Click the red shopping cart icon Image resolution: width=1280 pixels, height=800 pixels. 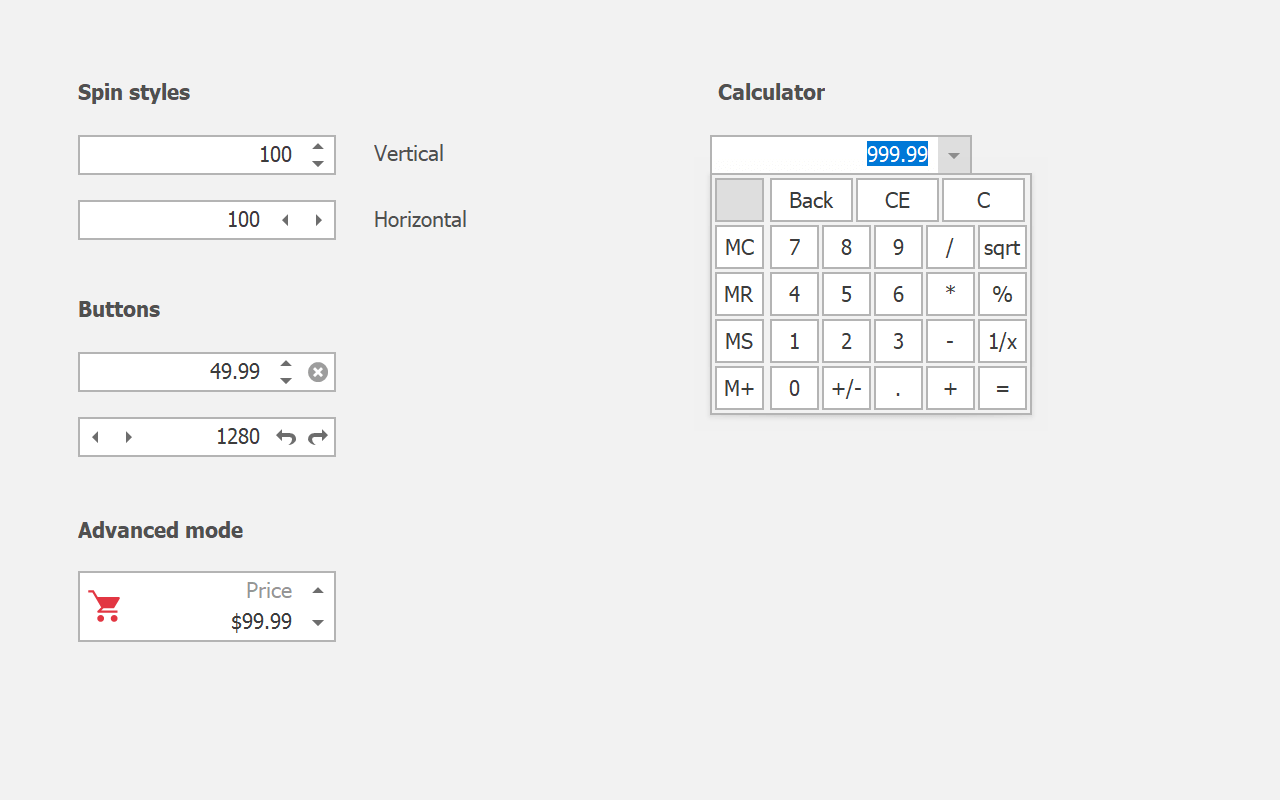click(x=104, y=606)
